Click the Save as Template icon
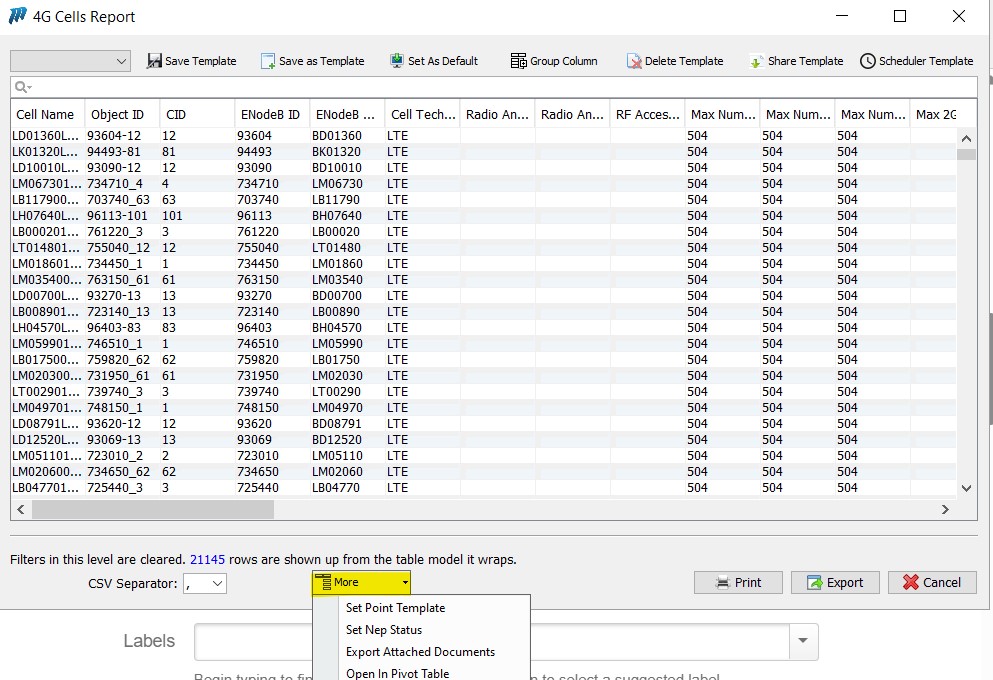Image resolution: width=993 pixels, height=680 pixels. (x=268, y=61)
